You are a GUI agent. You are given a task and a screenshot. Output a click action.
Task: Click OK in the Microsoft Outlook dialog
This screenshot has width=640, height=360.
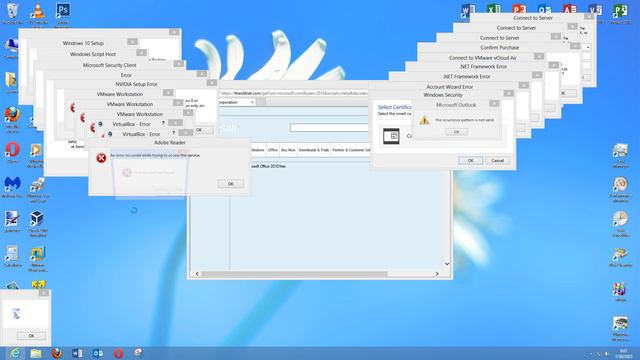pos(456,132)
